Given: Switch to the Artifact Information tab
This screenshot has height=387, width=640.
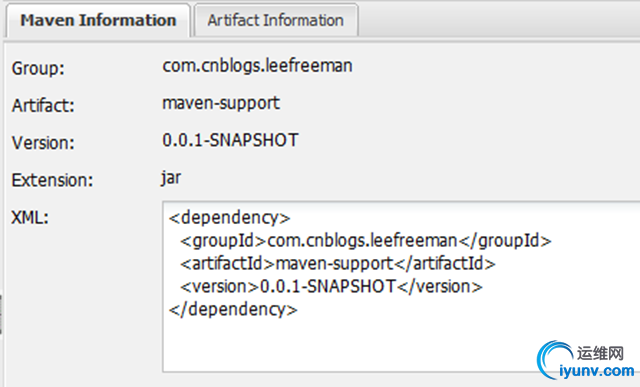Looking at the screenshot, I should pos(276,20).
